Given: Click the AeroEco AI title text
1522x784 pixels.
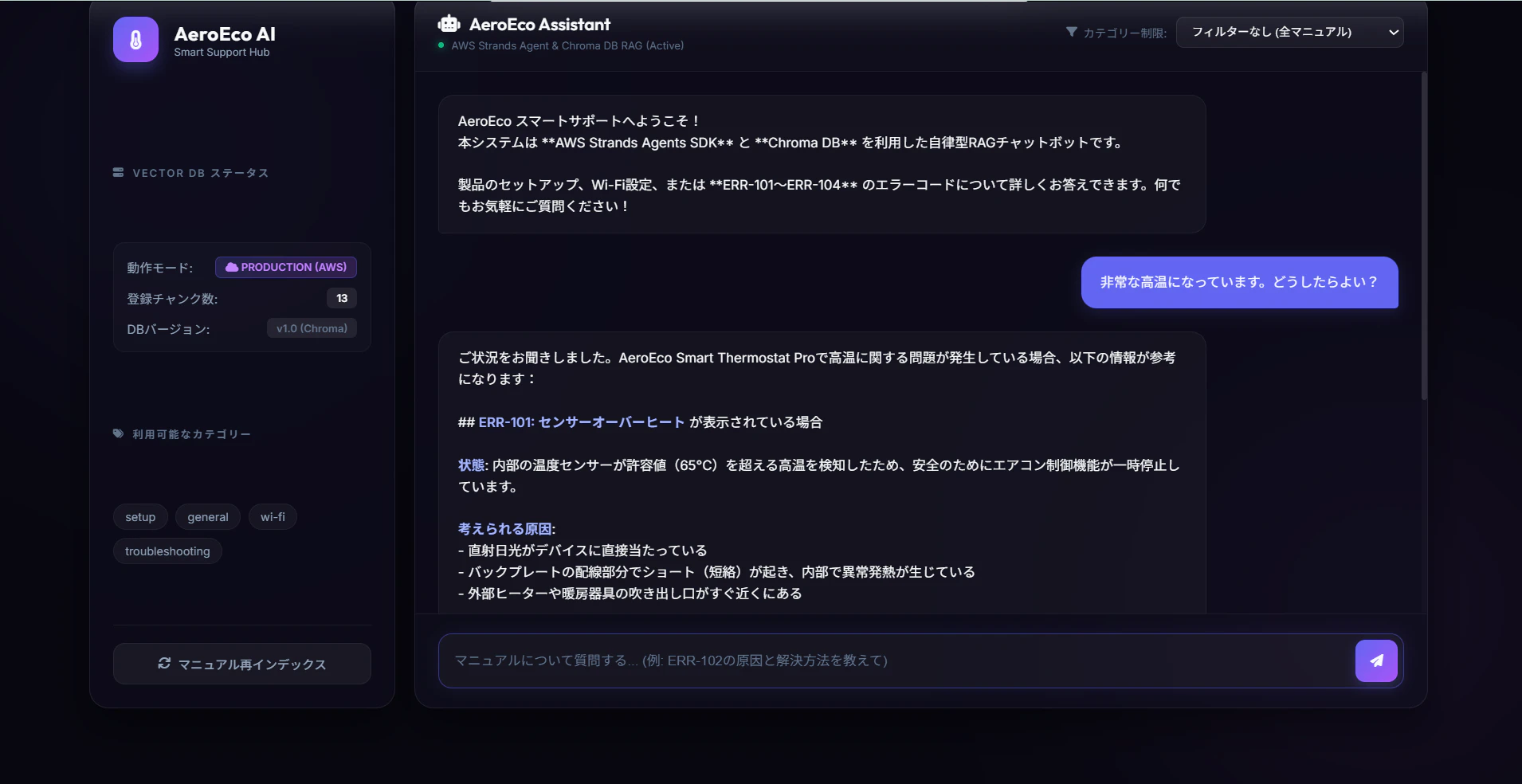Looking at the screenshot, I should 225,34.
